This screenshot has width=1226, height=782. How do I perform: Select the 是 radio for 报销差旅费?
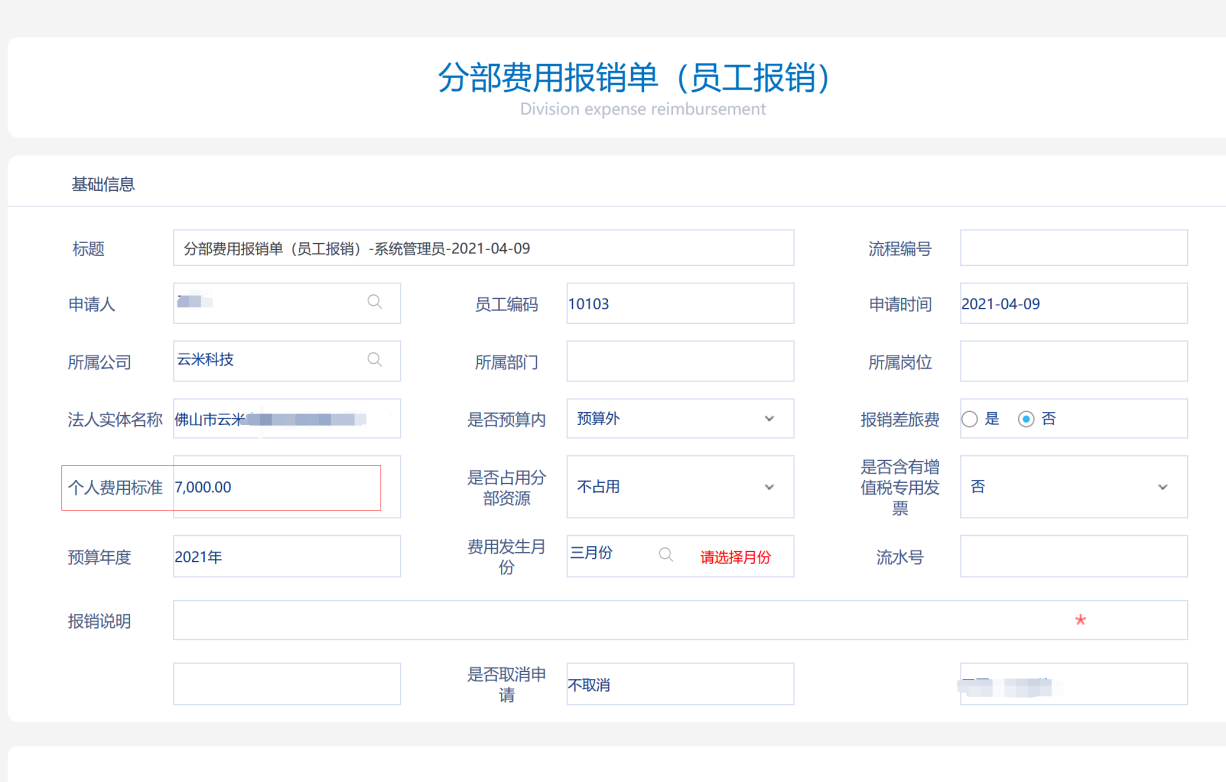(x=969, y=420)
